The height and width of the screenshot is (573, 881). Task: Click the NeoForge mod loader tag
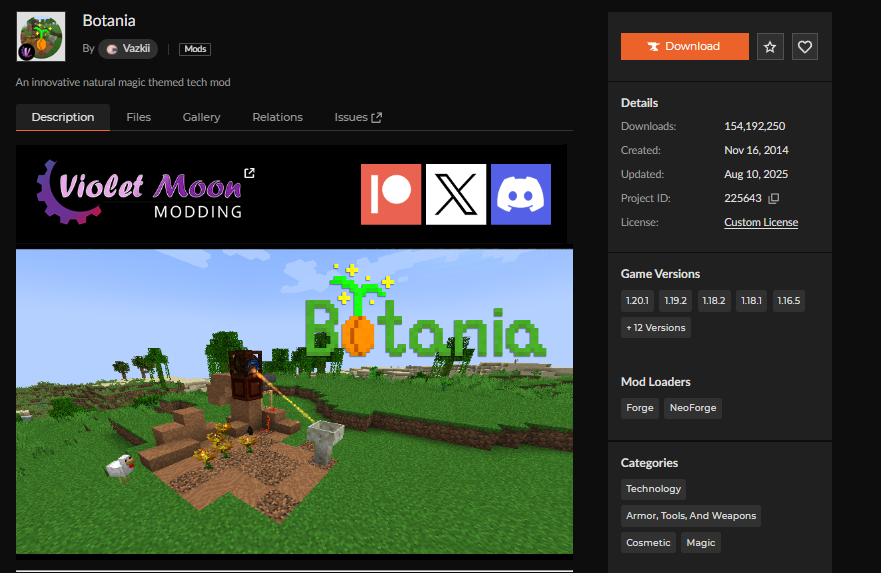[x=693, y=408]
